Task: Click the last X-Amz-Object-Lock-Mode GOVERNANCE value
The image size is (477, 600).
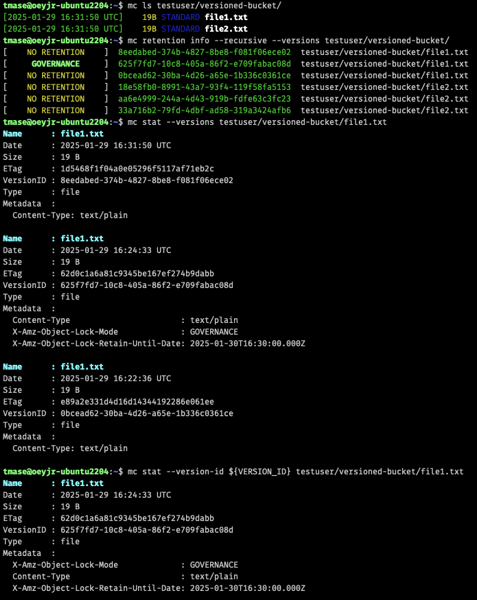Action: click(214, 565)
